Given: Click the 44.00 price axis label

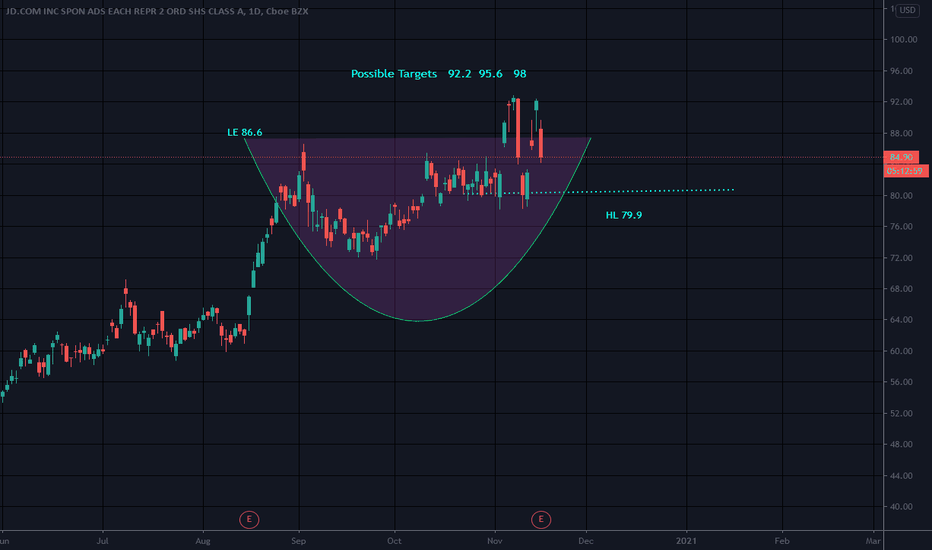Looking at the screenshot, I should point(901,476).
